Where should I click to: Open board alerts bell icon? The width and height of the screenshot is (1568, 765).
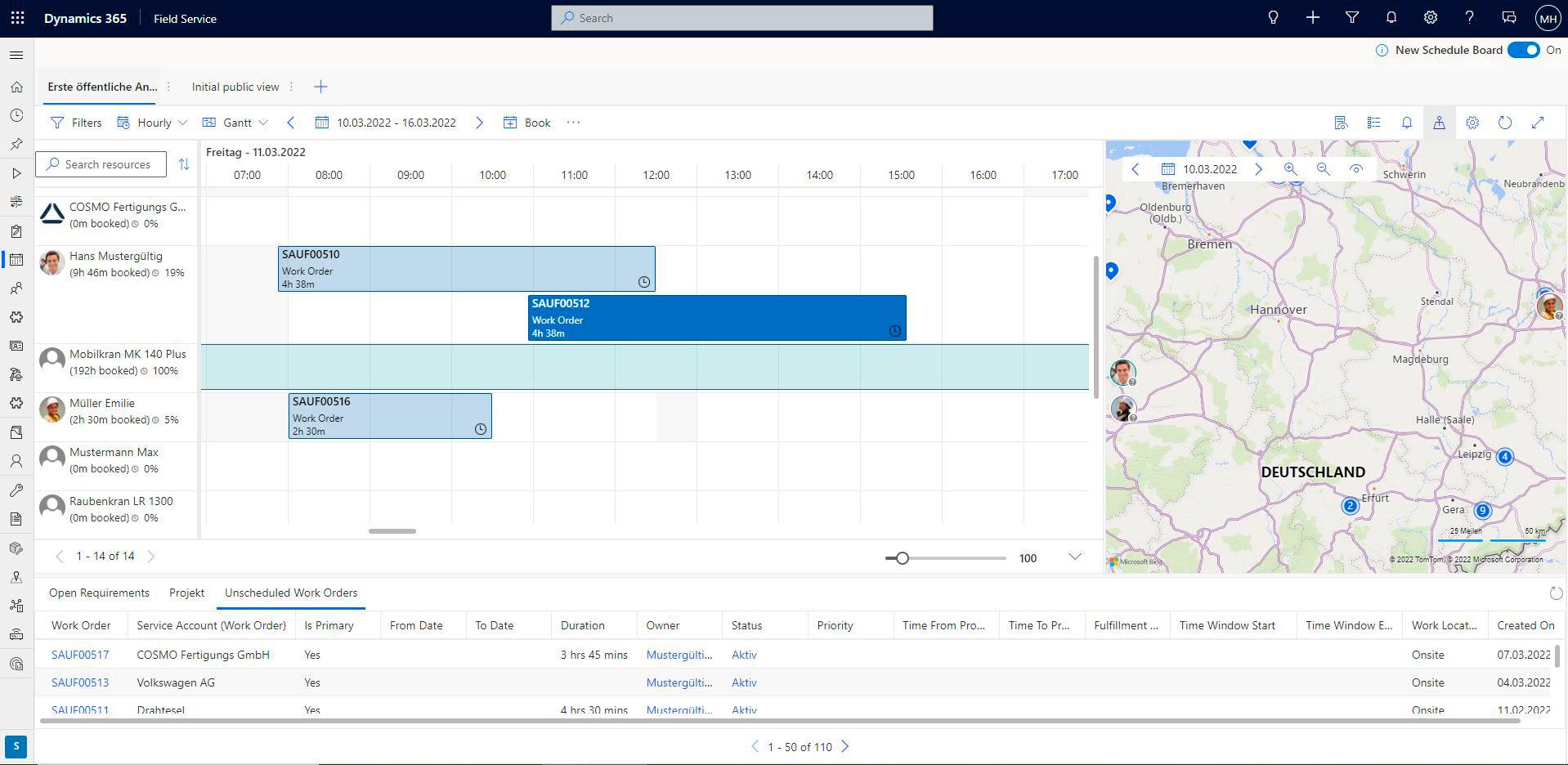tap(1407, 123)
